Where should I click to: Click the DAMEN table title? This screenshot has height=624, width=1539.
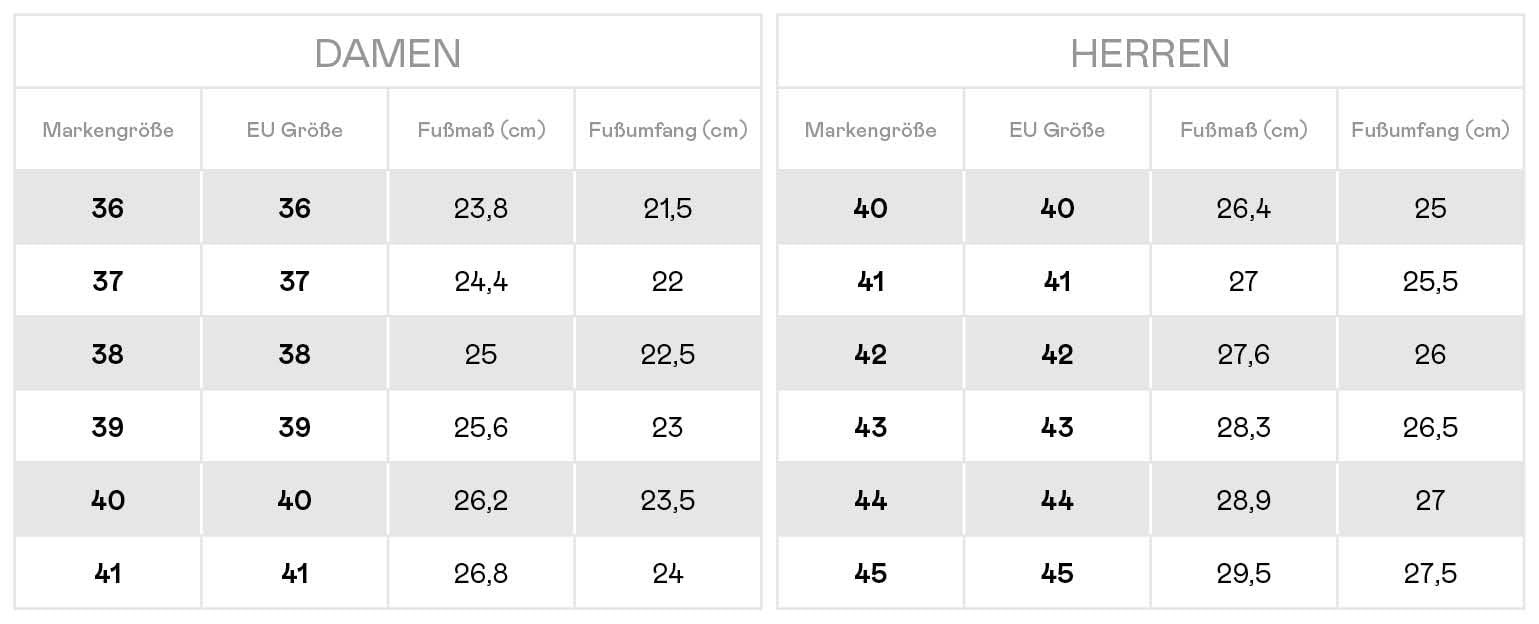point(387,53)
